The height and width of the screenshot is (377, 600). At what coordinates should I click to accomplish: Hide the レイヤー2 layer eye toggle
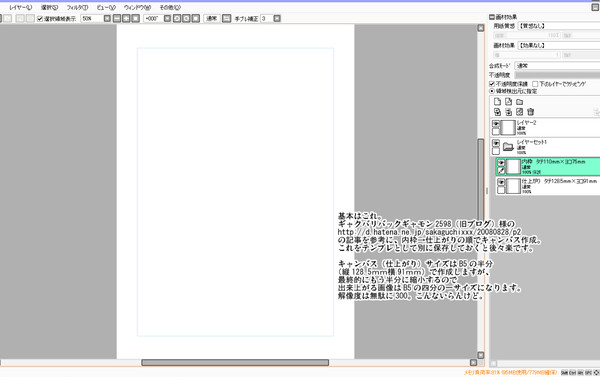click(496, 124)
